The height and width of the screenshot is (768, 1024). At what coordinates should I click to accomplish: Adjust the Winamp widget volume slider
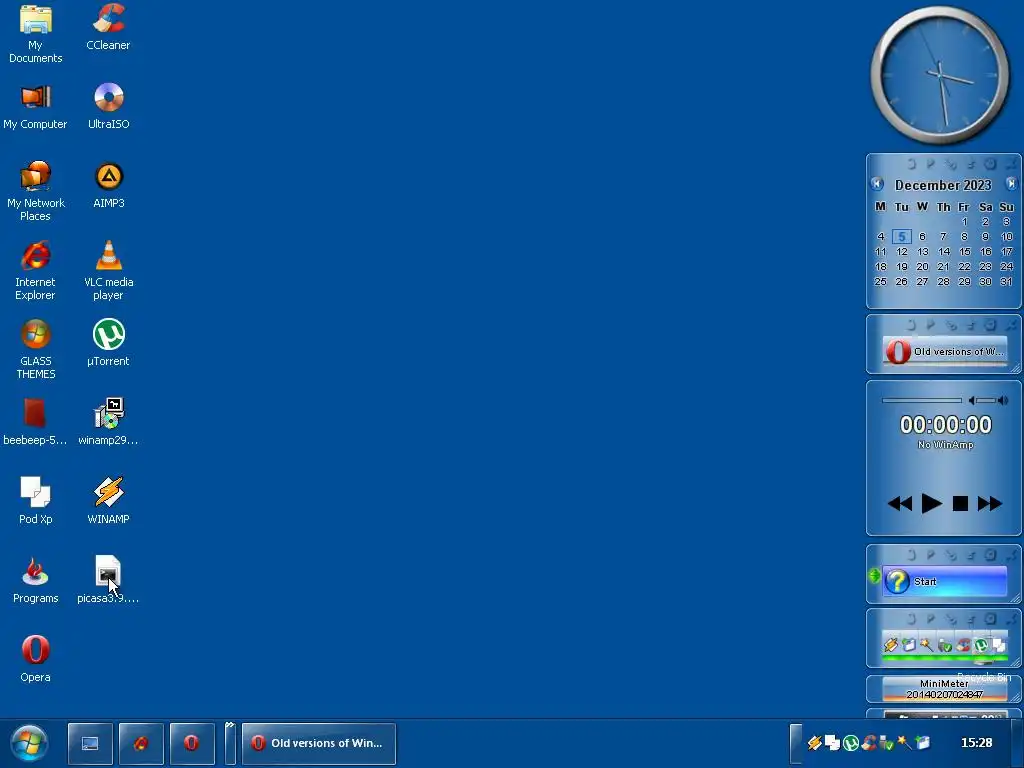(x=988, y=400)
